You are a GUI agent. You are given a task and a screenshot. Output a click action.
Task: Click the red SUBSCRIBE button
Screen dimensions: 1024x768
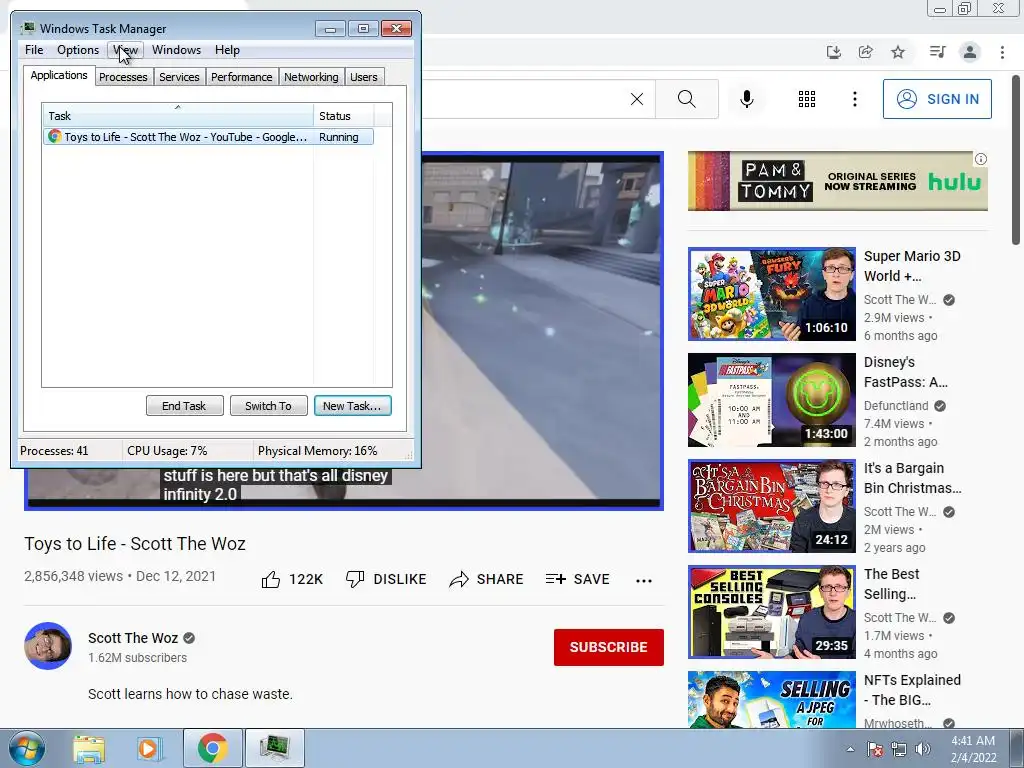(609, 647)
